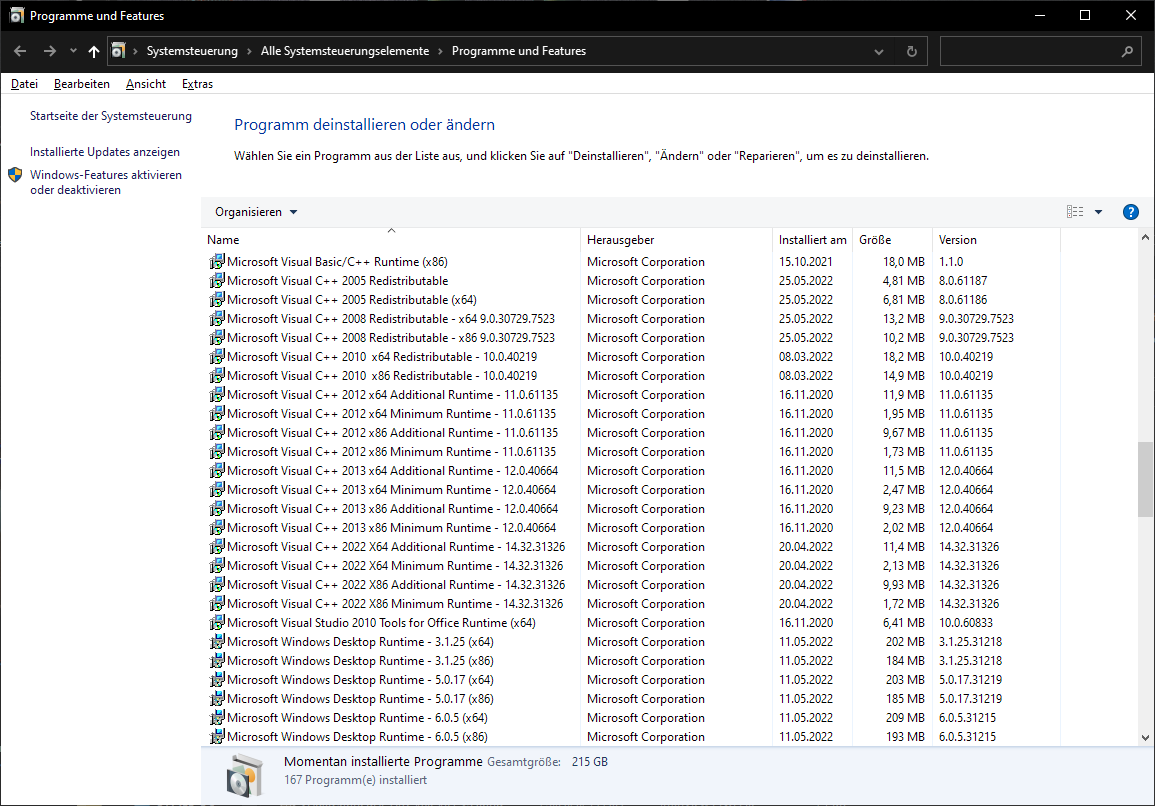Screen dimensions: 1155x806
Task: Open Installierte Updates anzeigen link
Action: point(105,152)
